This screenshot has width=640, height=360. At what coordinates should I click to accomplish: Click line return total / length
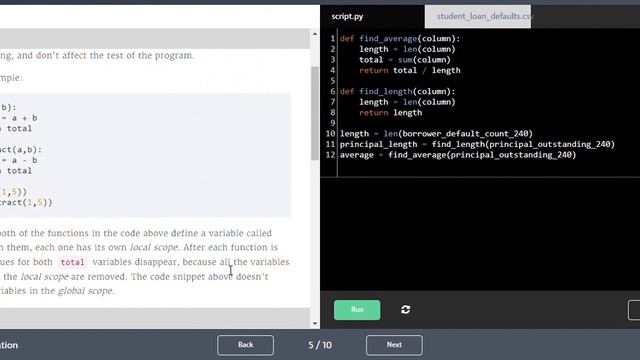point(410,71)
